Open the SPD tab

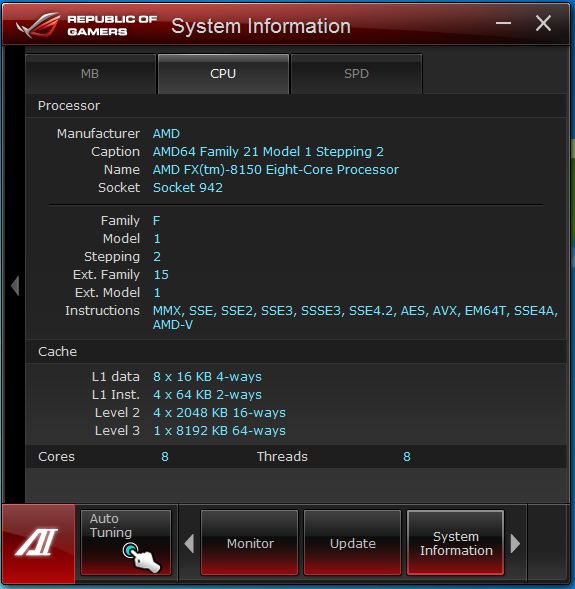pyautogui.click(x=356, y=74)
